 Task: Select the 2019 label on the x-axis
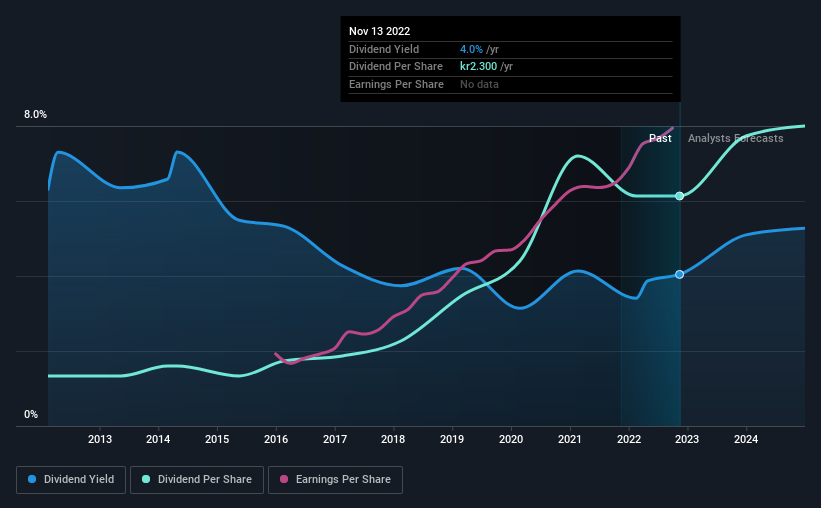click(x=452, y=439)
